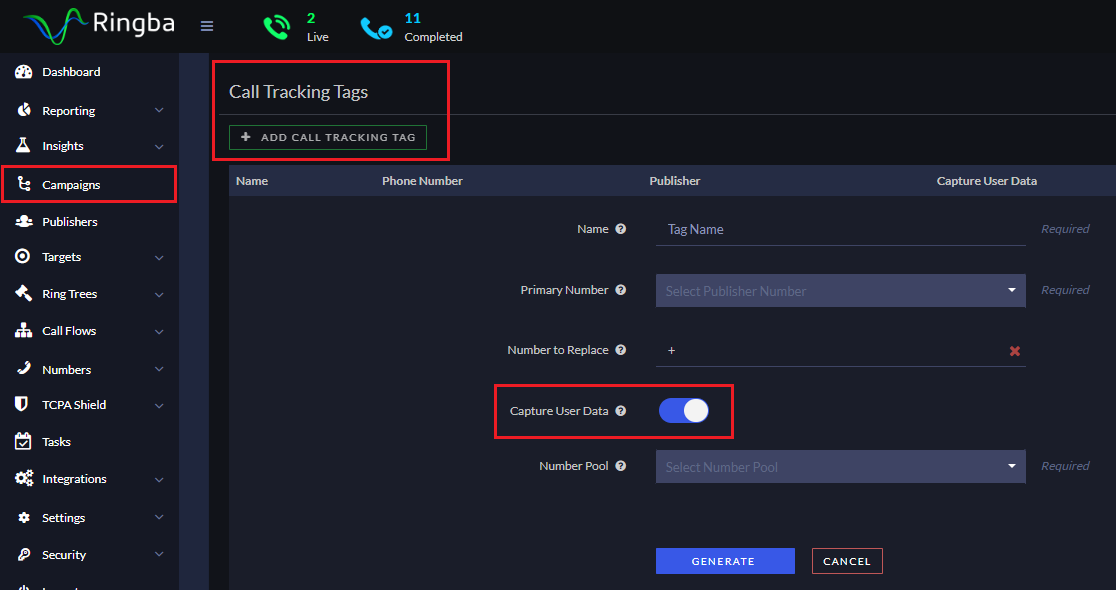Viewport: 1116px width, 590px height.
Task: Click the TCPA Shield icon
Action: point(21,404)
